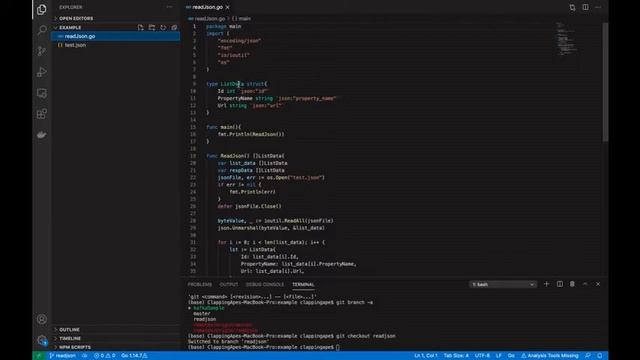Image resolution: width=640 pixels, height=360 pixels.
Task: Select Go language mode in status bar
Action: click(511, 356)
